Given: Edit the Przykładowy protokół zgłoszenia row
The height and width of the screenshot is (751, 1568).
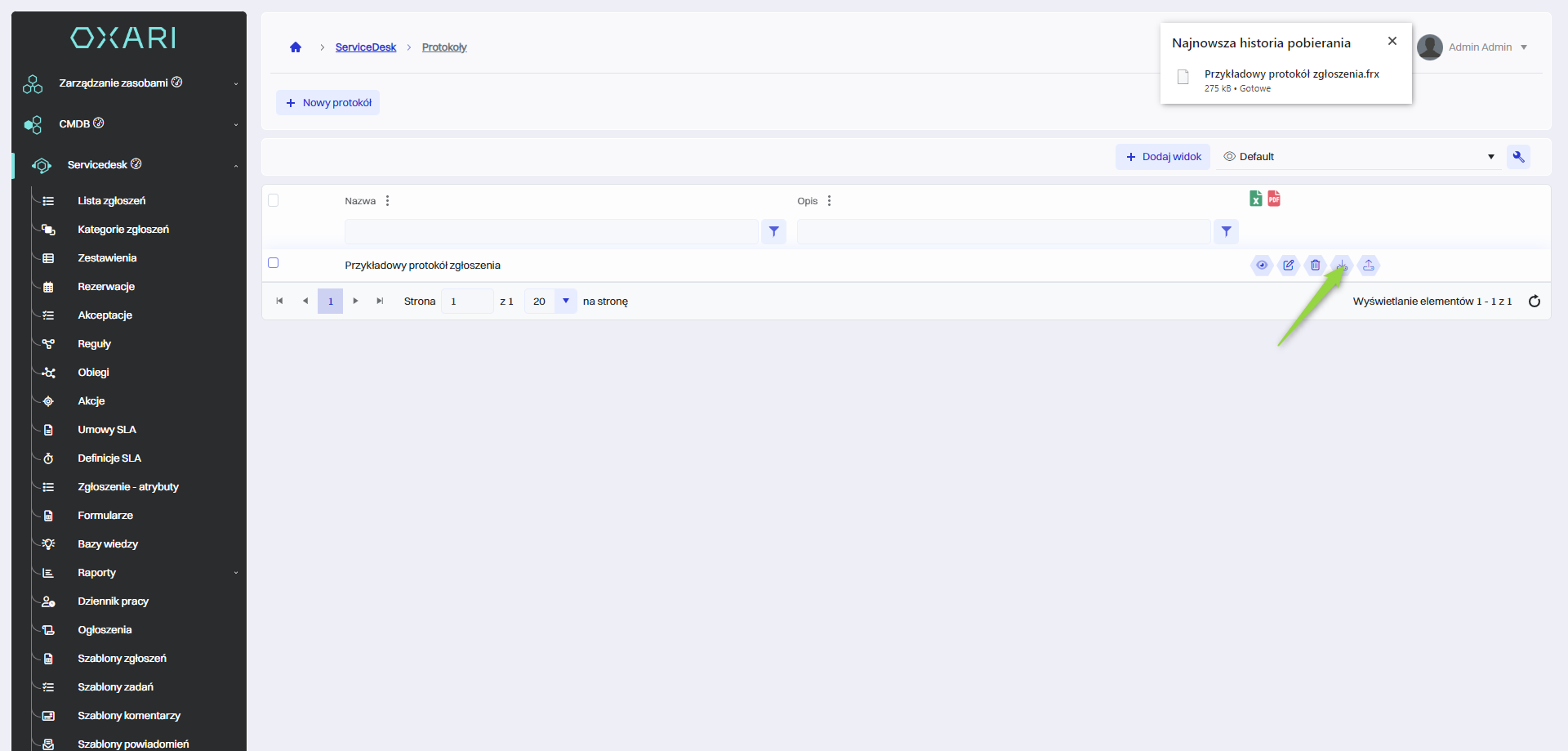Looking at the screenshot, I should 1288,265.
